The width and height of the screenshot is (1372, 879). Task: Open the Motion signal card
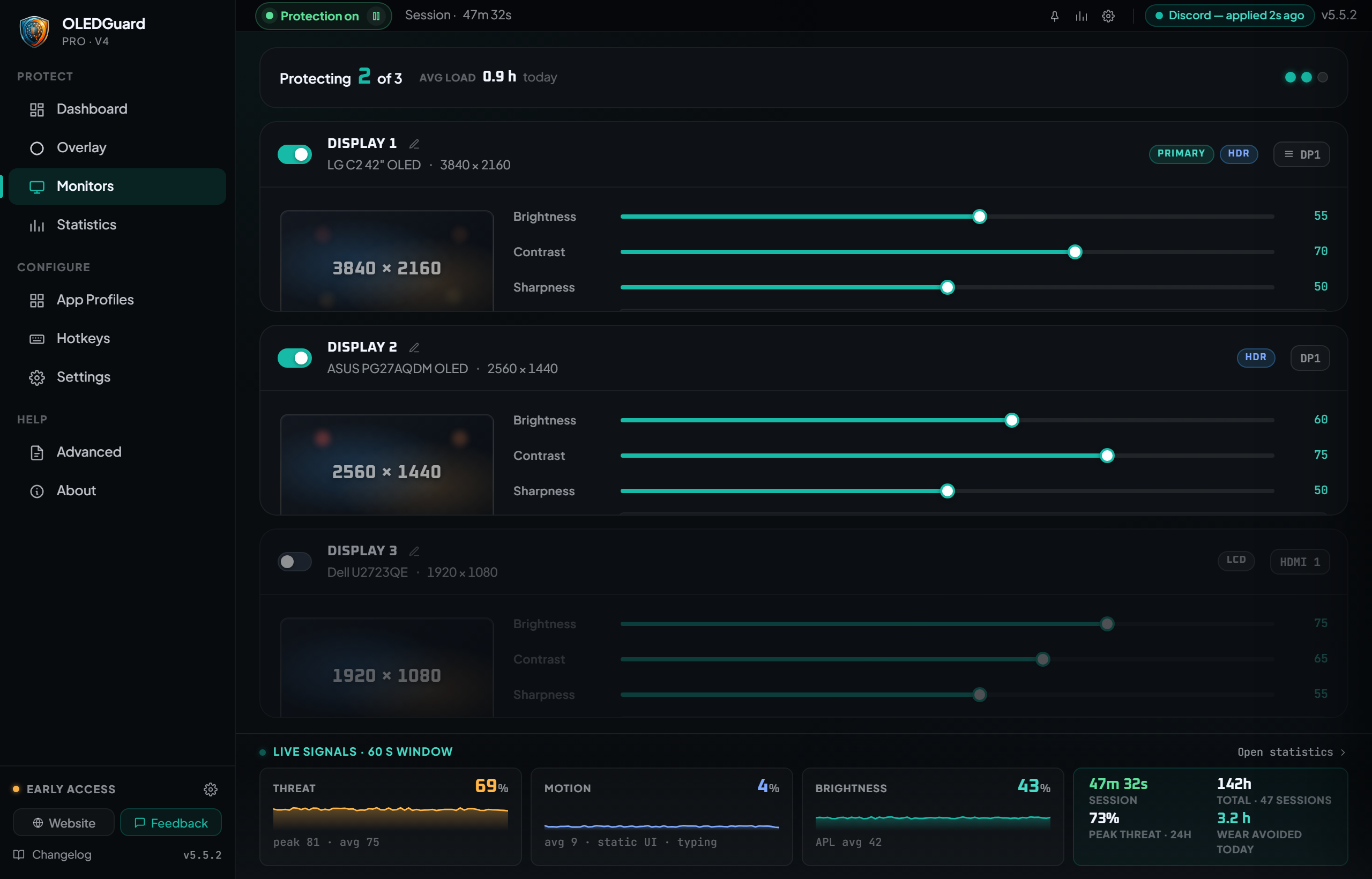point(661,817)
